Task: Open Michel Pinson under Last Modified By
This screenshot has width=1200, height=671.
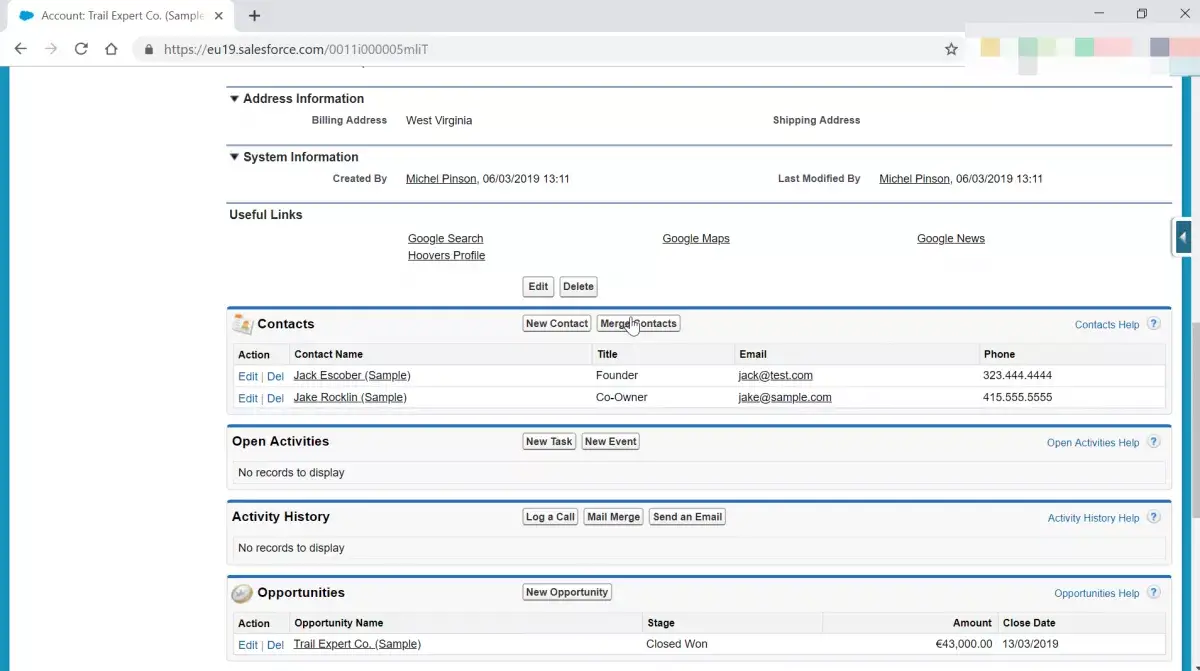Action: point(914,179)
